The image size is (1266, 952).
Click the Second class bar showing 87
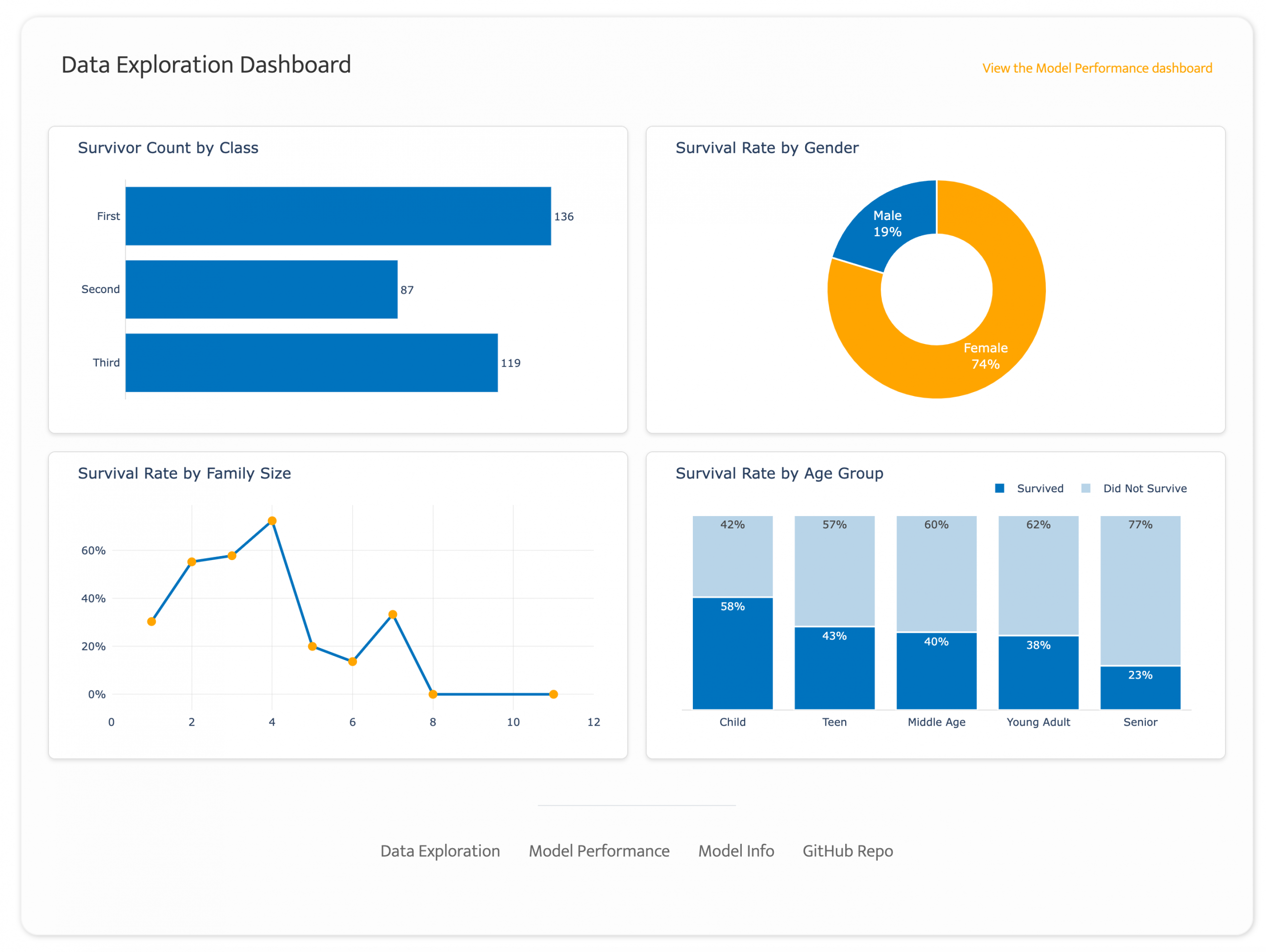pyautogui.click(x=261, y=290)
